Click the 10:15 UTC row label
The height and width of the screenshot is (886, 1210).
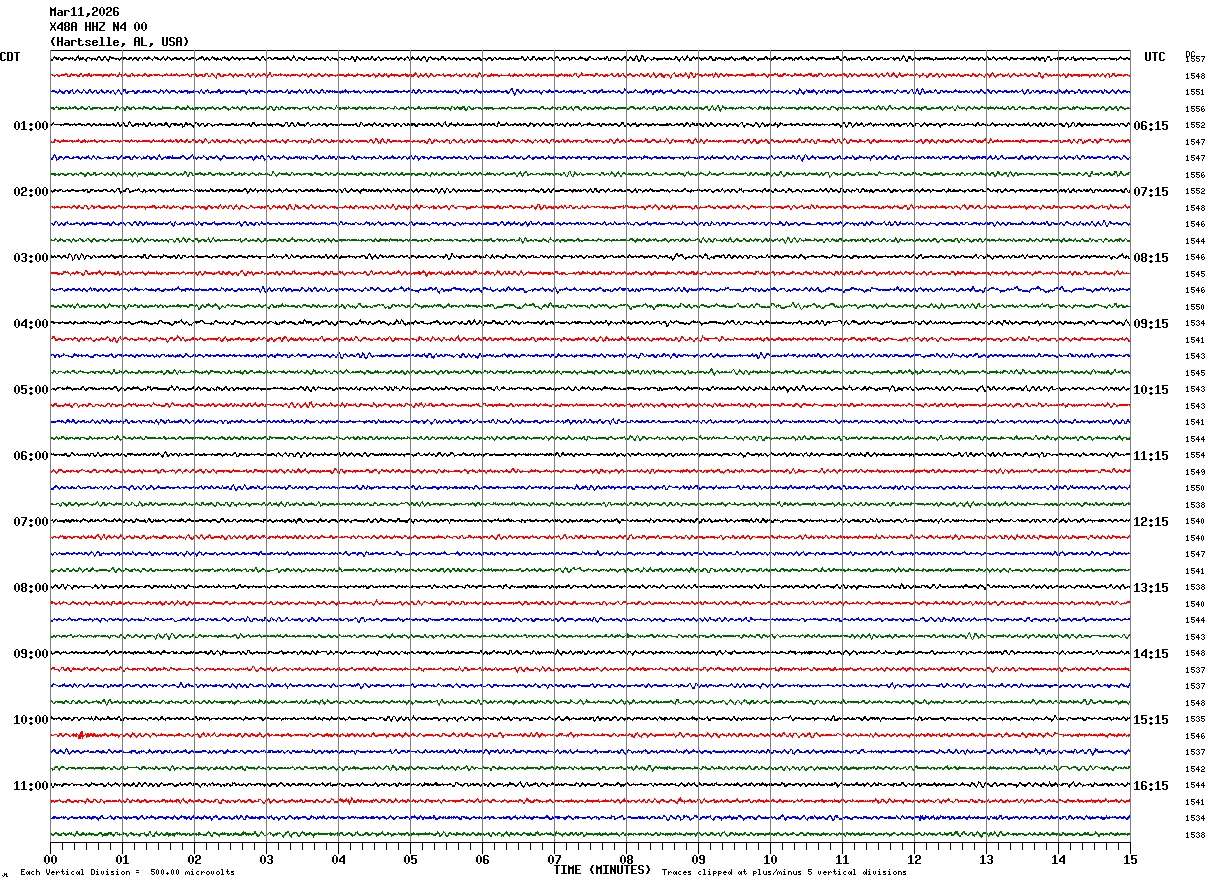click(1151, 390)
